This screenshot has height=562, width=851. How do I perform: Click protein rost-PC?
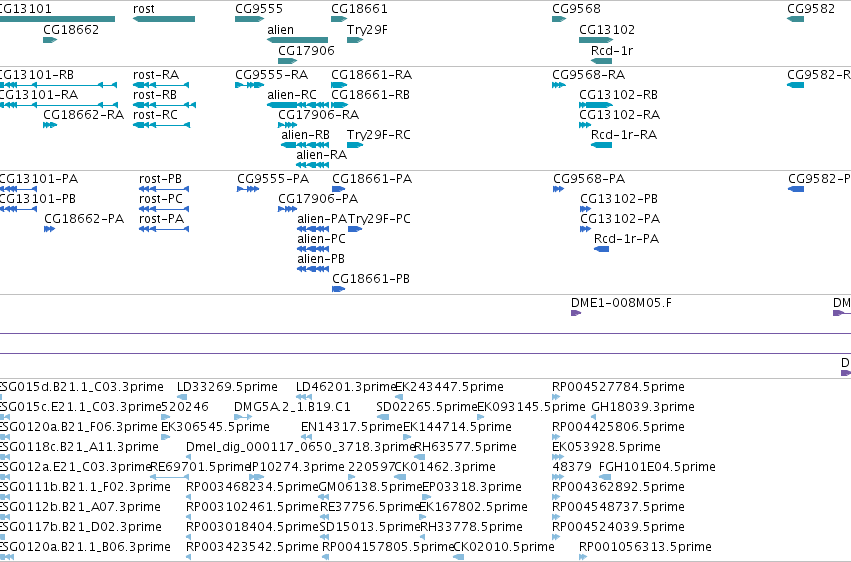click(x=164, y=209)
